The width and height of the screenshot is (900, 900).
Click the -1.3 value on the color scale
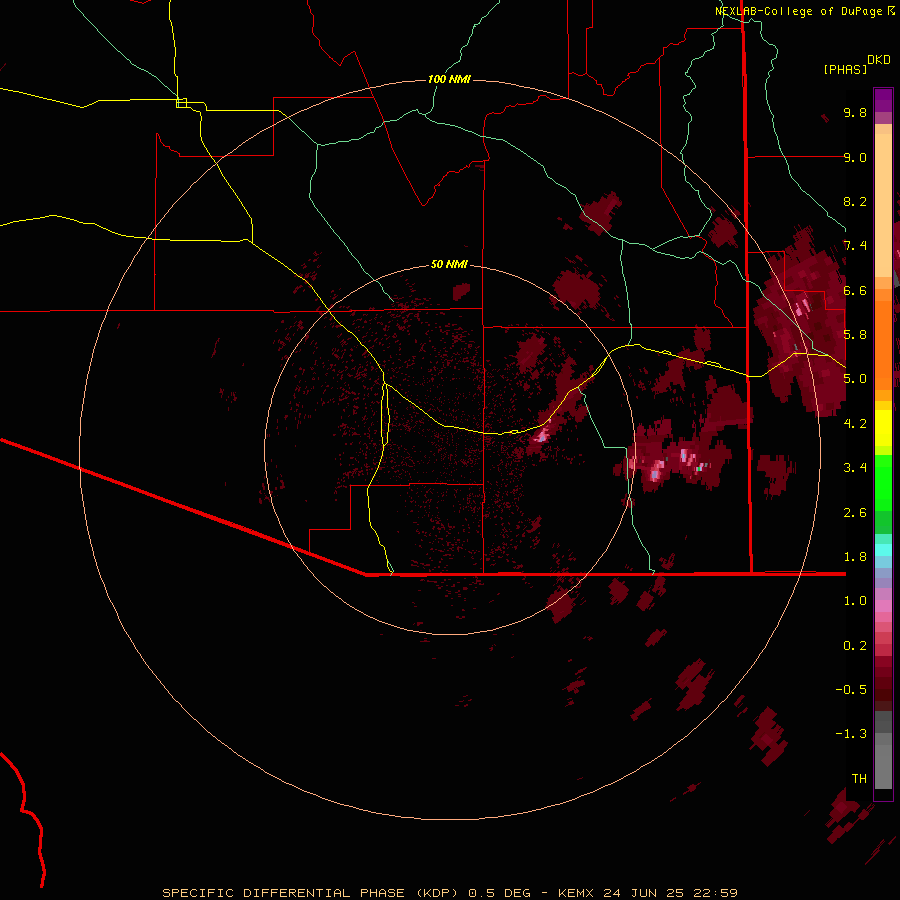pyautogui.click(x=851, y=734)
